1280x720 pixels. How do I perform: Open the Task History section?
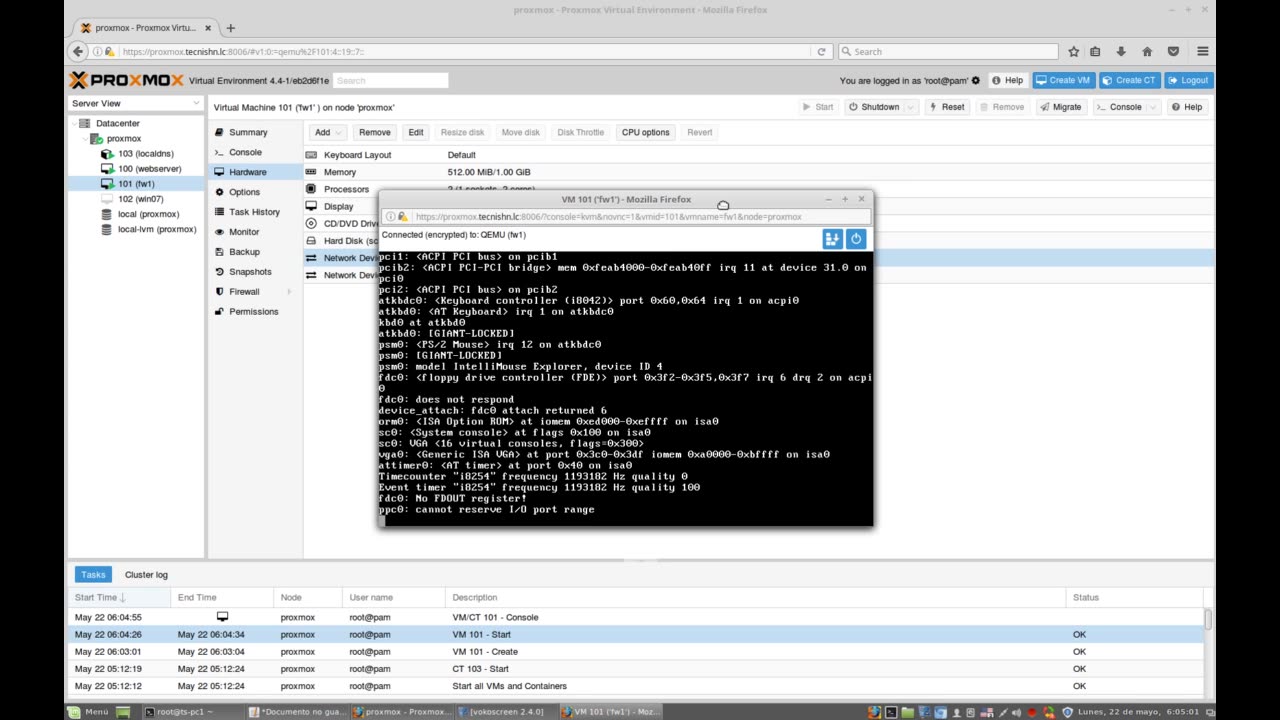tap(254, 212)
